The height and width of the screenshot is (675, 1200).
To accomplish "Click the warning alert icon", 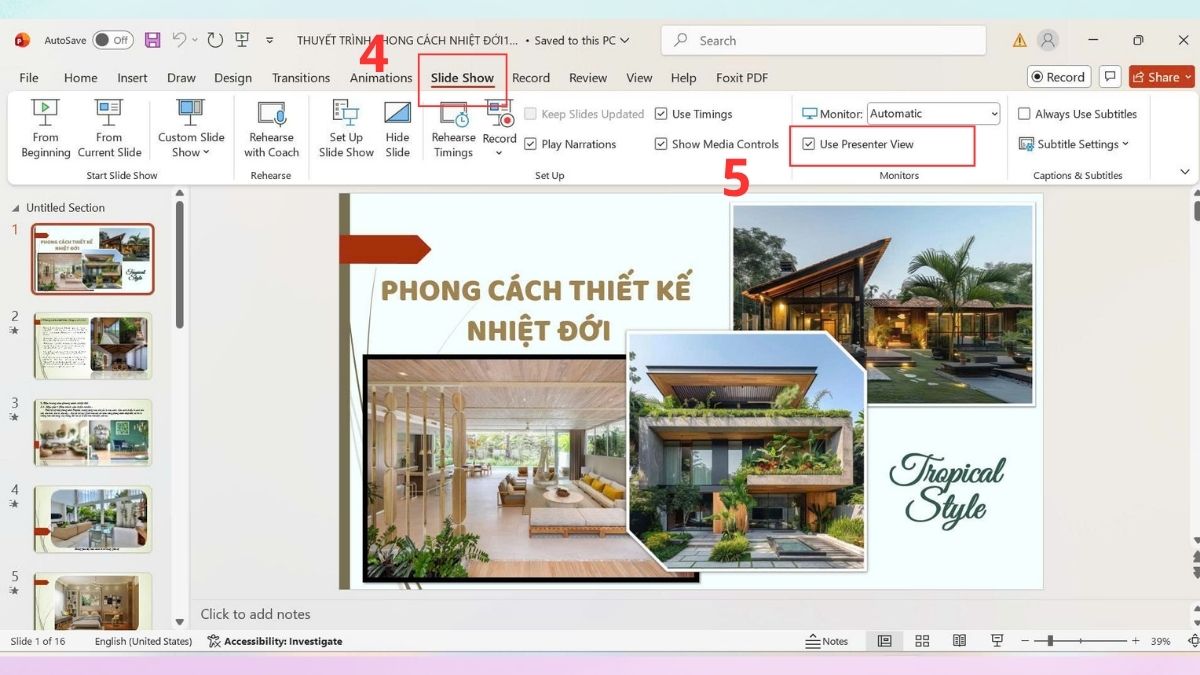I will pos(1019,40).
